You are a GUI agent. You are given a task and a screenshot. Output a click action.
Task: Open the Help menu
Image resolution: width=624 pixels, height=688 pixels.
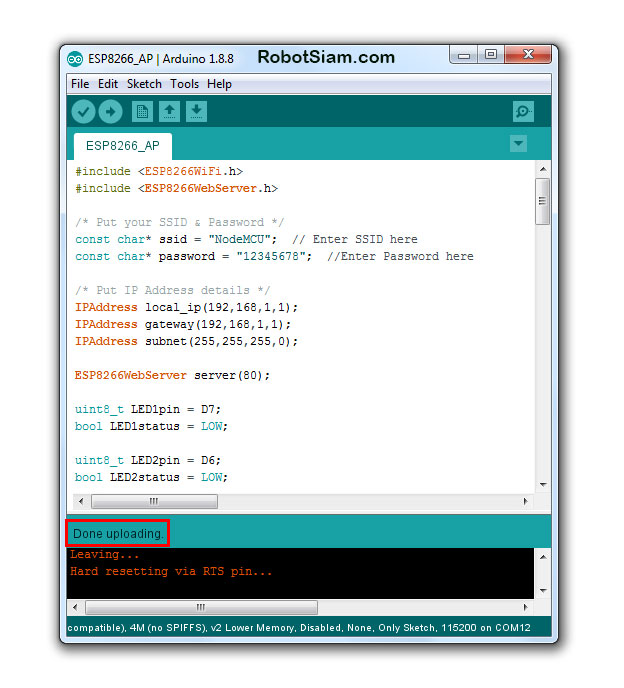tap(219, 84)
